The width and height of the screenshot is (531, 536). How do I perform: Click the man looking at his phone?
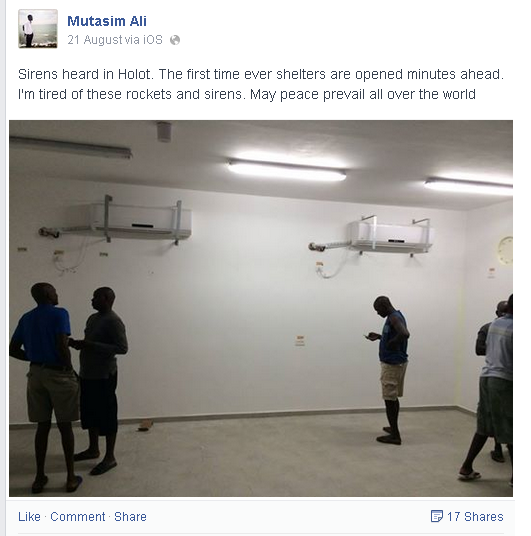(389, 370)
